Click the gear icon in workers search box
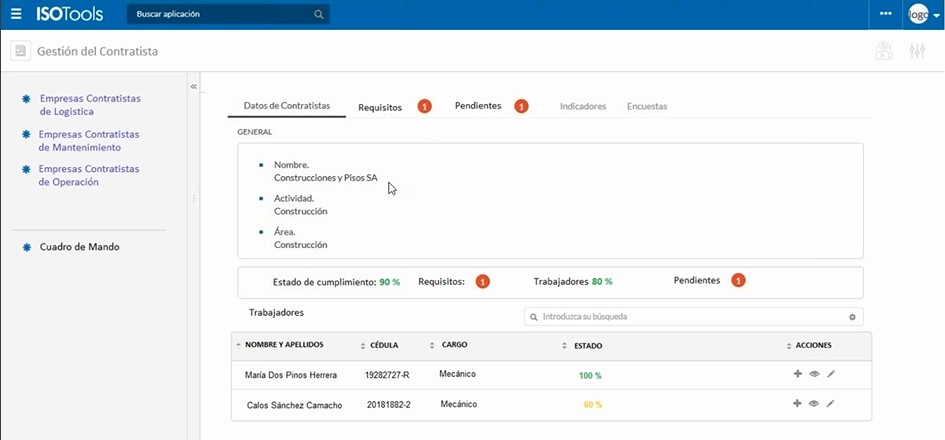This screenshot has width=945, height=440. tap(853, 317)
